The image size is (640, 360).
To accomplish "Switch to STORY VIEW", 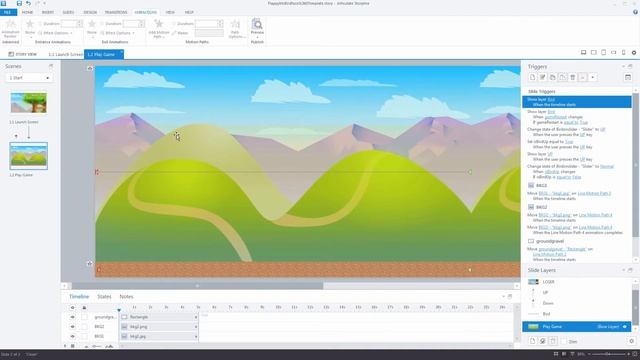I will [x=23, y=54].
